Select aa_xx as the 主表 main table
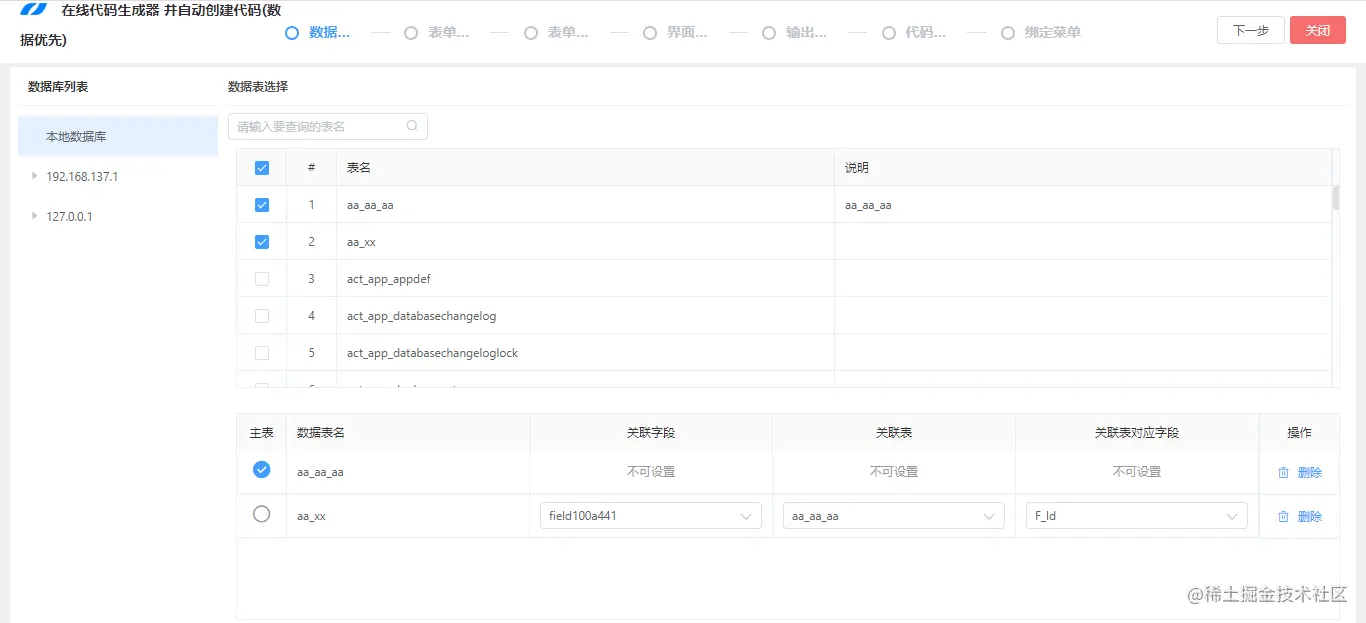The image size is (1366, 623). pyautogui.click(x=261, y=514)
